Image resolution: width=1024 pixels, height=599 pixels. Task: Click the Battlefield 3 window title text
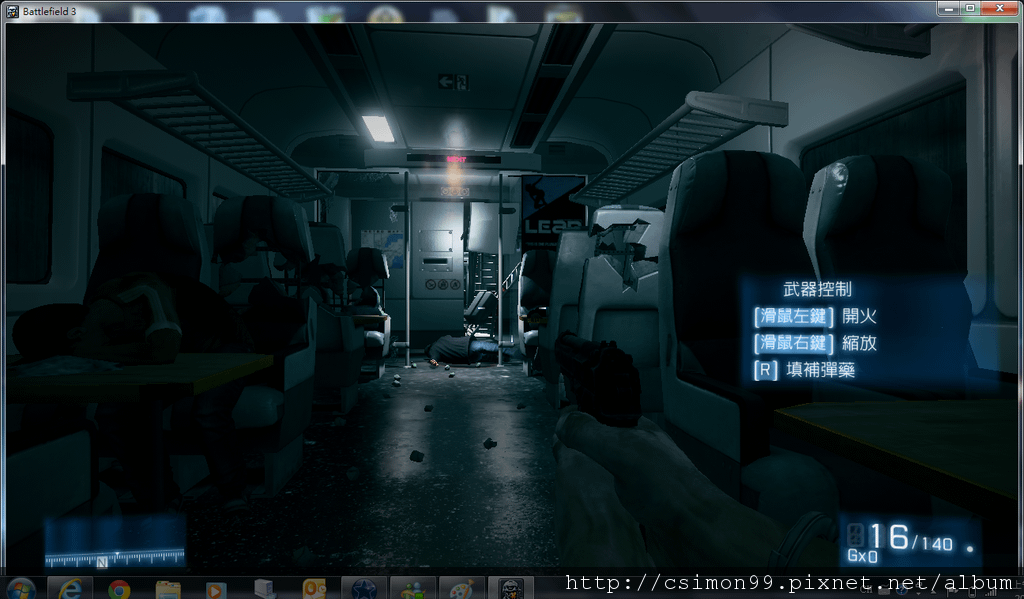pyautogui.click(x=50, y=11)
